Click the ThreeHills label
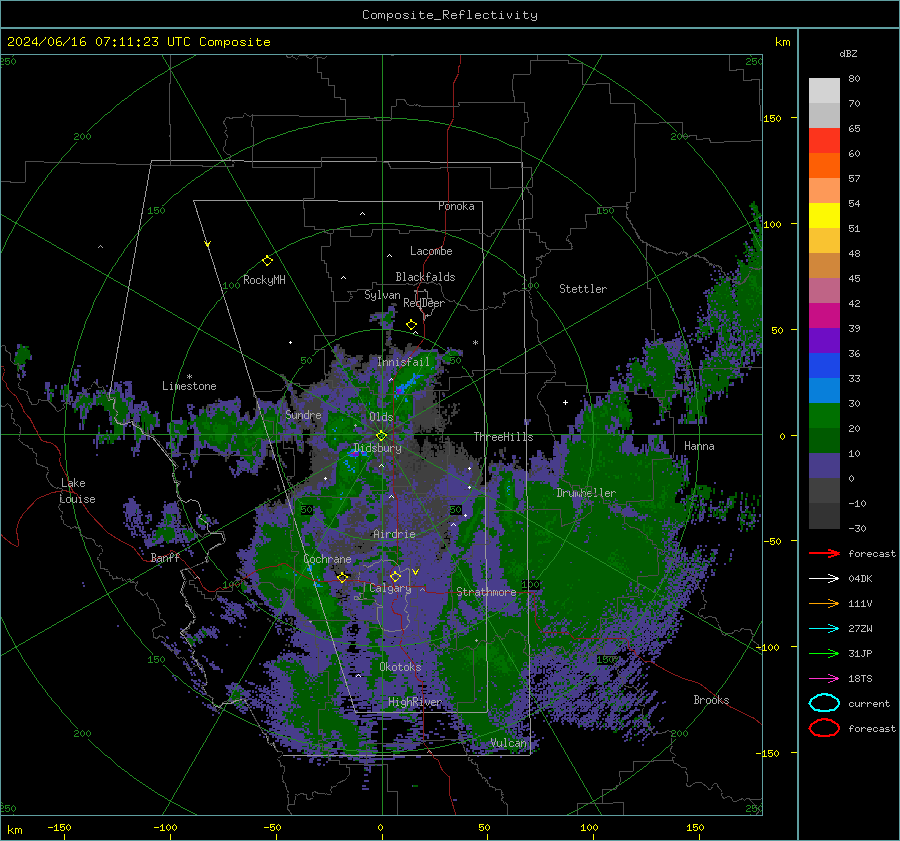Screen dimensions: 900x841 (503, 437)
